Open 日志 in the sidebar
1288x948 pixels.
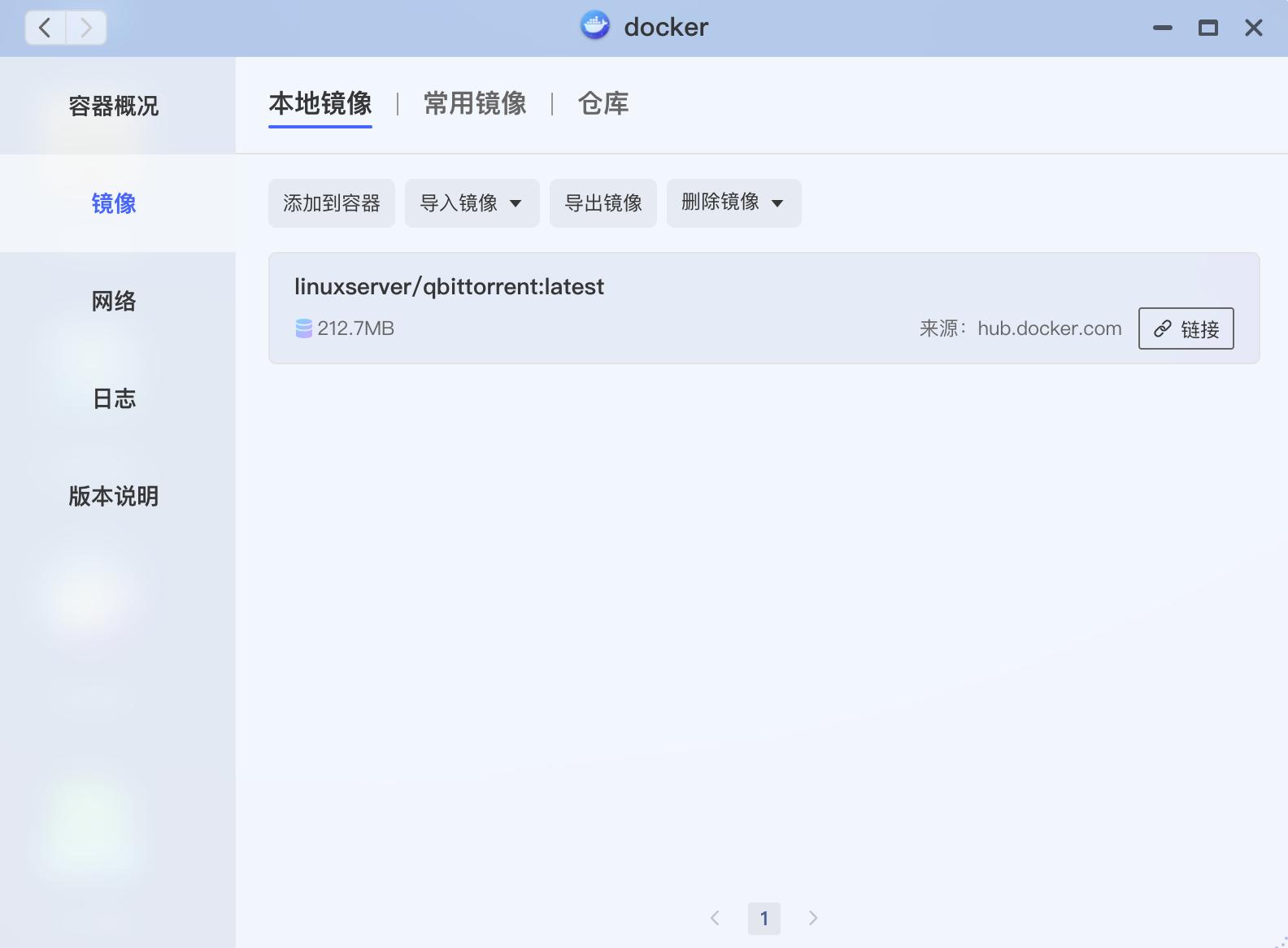tap(118, 398)
